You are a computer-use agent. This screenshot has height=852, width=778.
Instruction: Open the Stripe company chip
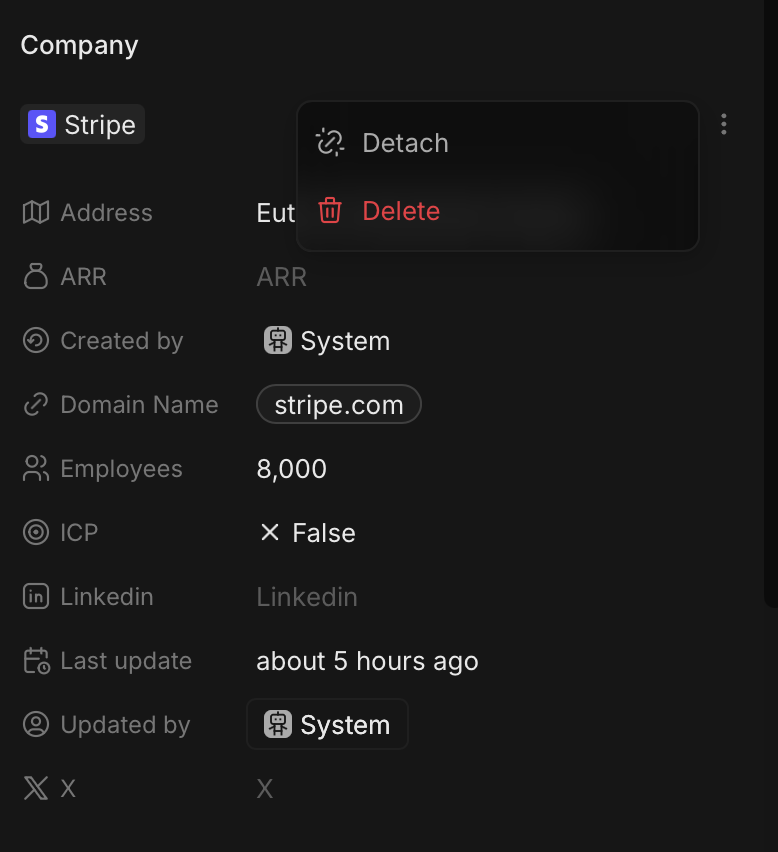coord(83,125)
